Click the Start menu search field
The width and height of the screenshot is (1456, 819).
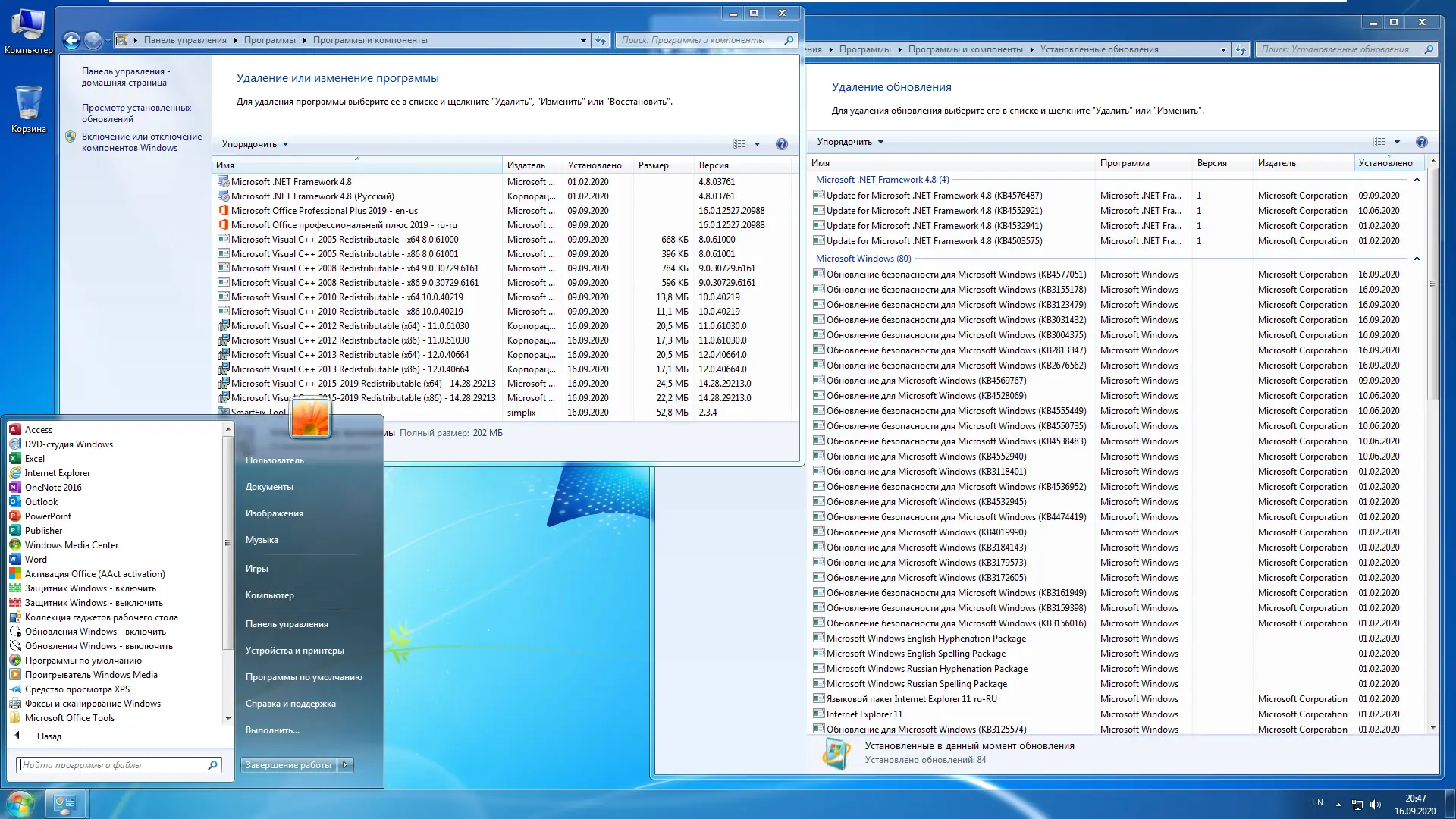(112, 765)
